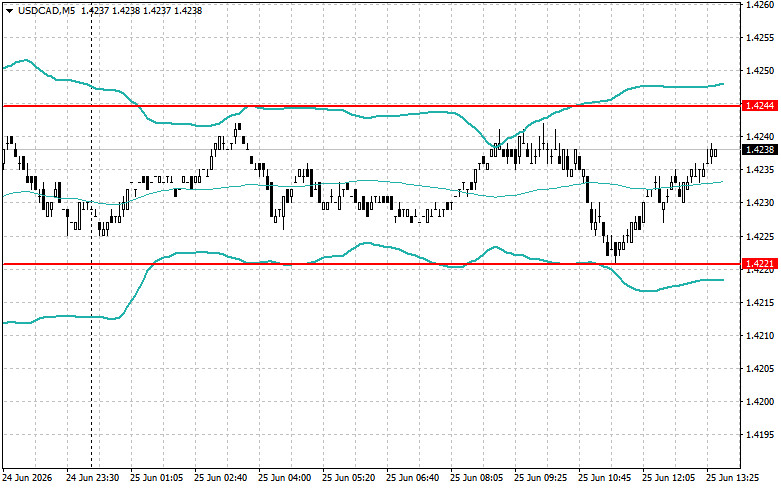781x489 pixels.
Task: Select the price scale value 1.4215
Action: pyautogui.click(x=760, y=302)
